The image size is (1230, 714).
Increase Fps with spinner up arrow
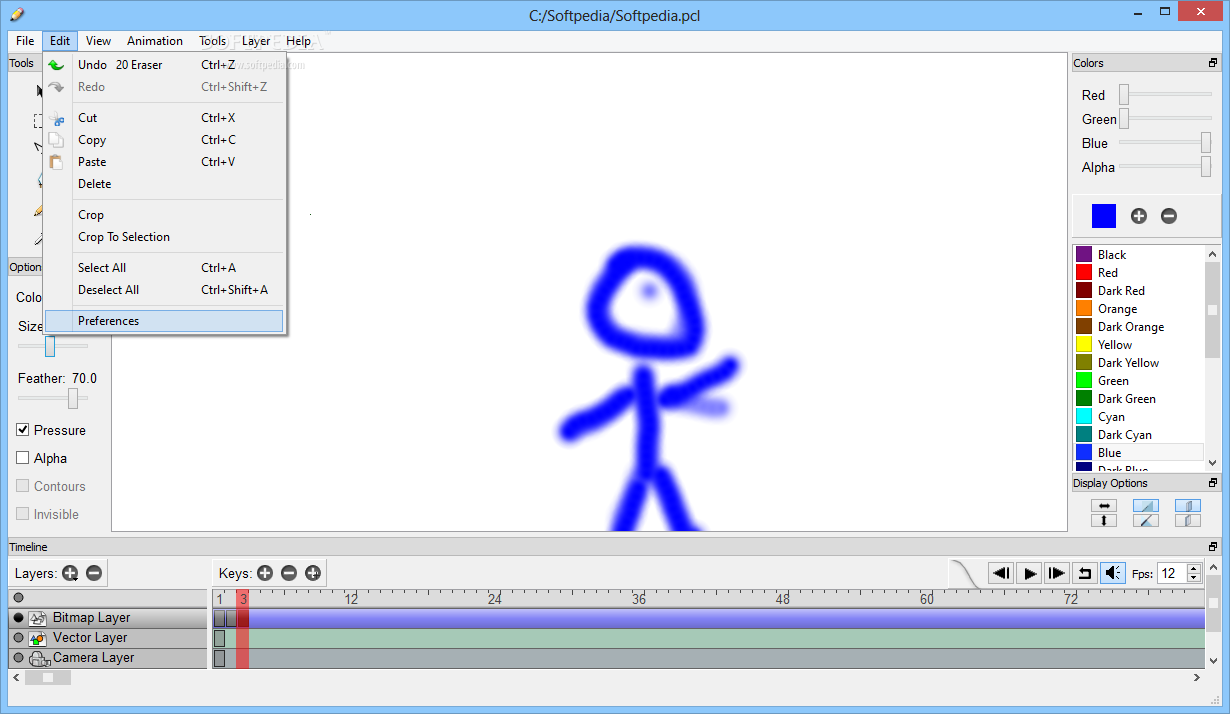click(x=1193, y=569)
